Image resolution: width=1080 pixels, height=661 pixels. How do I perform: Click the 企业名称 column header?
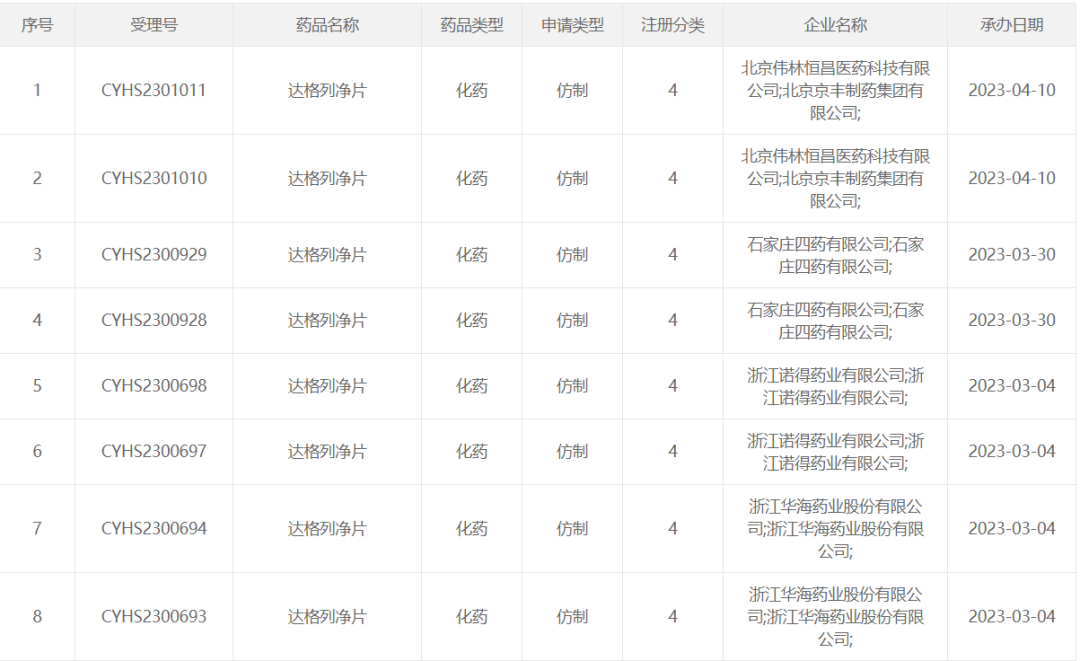[835, 25]
